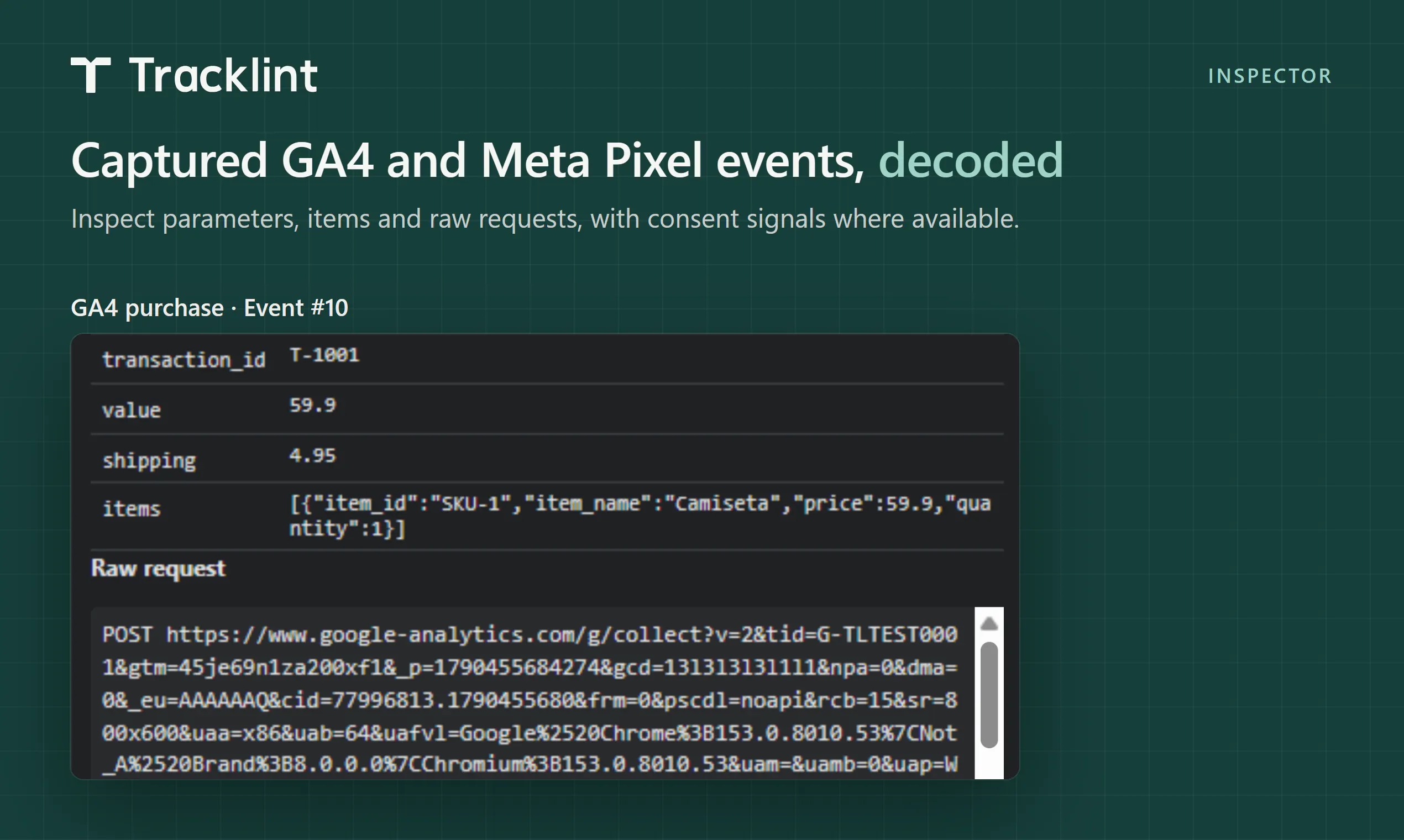Click the scroll-up arrow in raw request
This screenshot has width=1404, height=840.
988,624
